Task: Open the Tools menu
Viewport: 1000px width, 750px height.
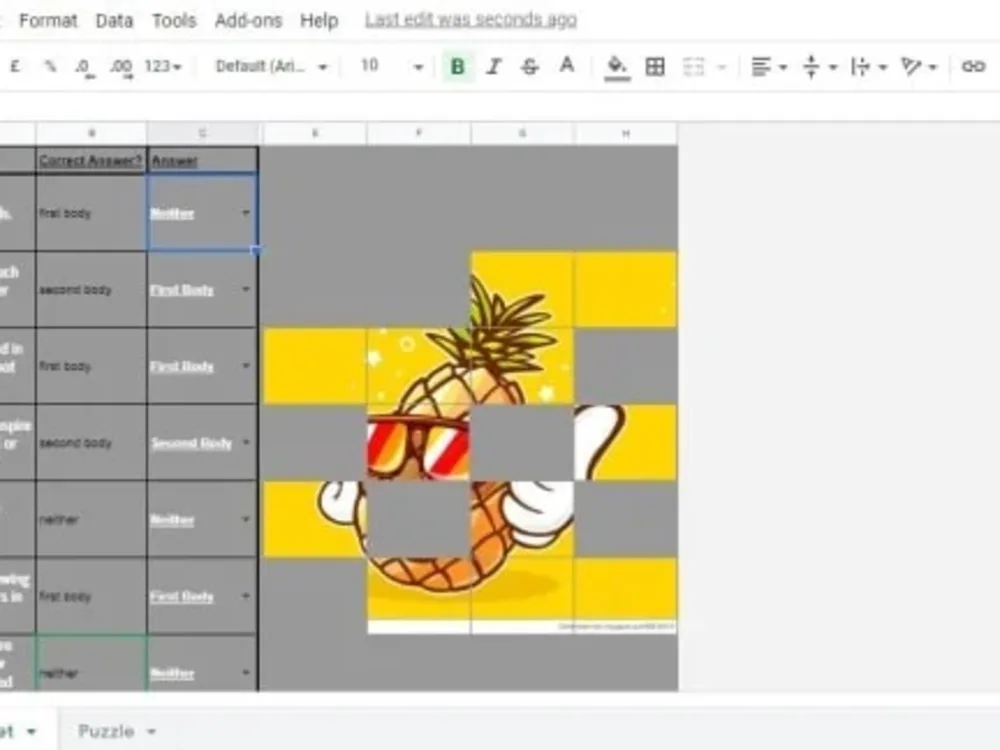Action: click(x=174, y=20)
